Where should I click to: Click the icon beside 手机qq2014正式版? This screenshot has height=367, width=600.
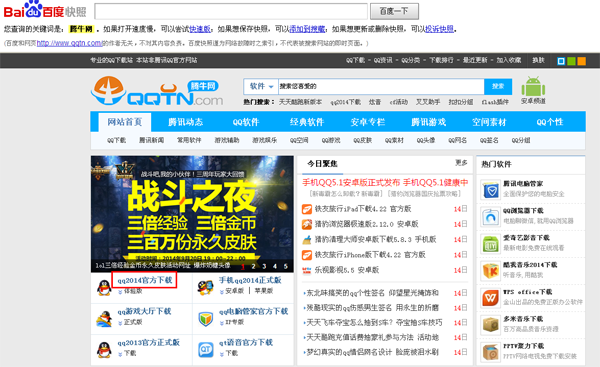(205, 287)
